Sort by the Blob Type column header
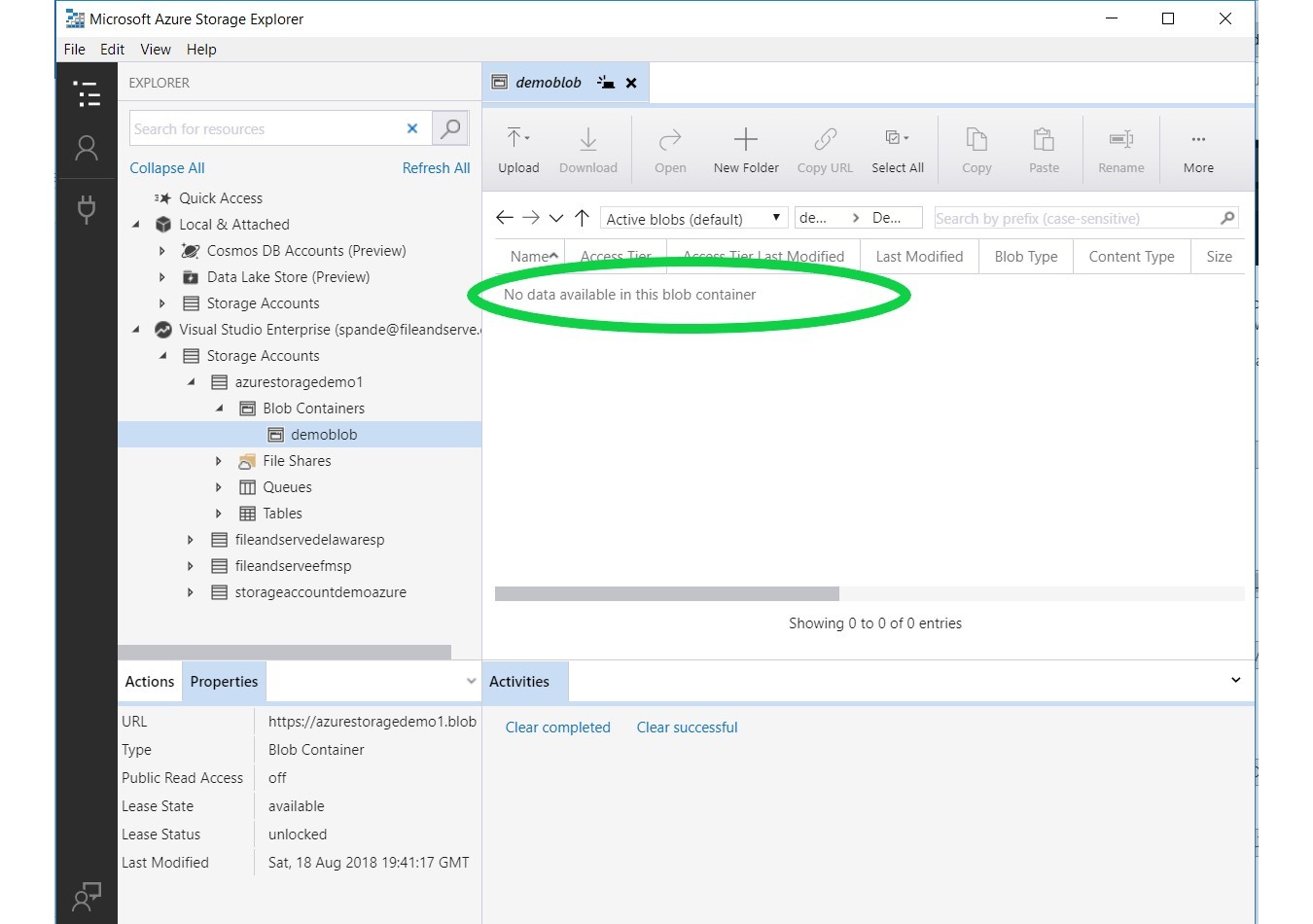This screenshot has height=924, width=1313. pos(1026,257)
